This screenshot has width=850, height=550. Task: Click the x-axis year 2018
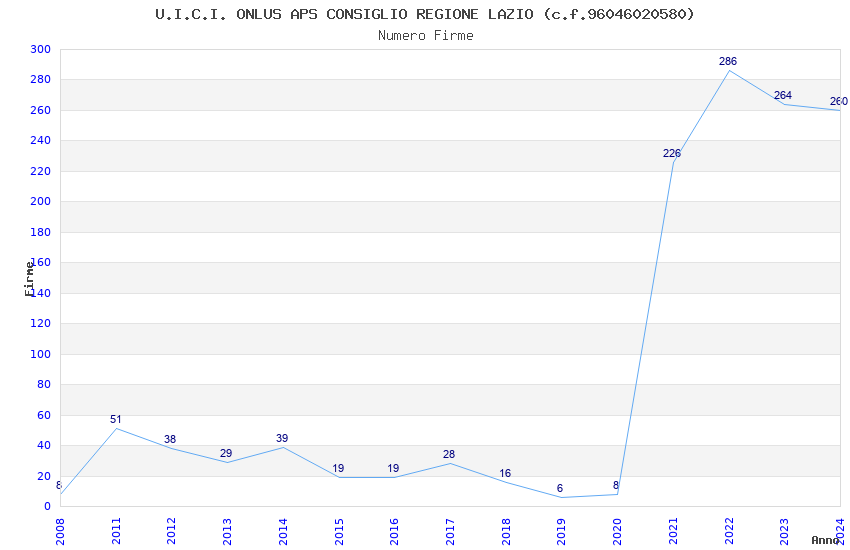(x=506, y=531)
